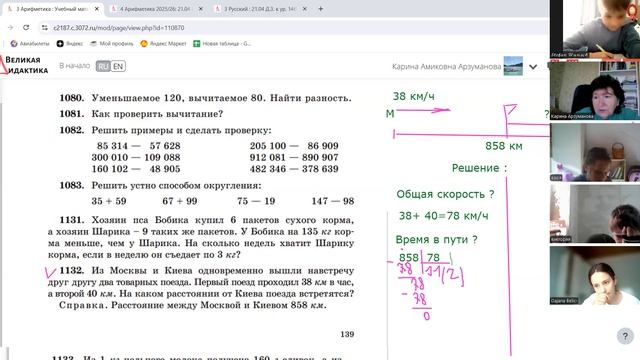640x360 pixels.
Task: Click the page number 139
Action: click(347, 334)
